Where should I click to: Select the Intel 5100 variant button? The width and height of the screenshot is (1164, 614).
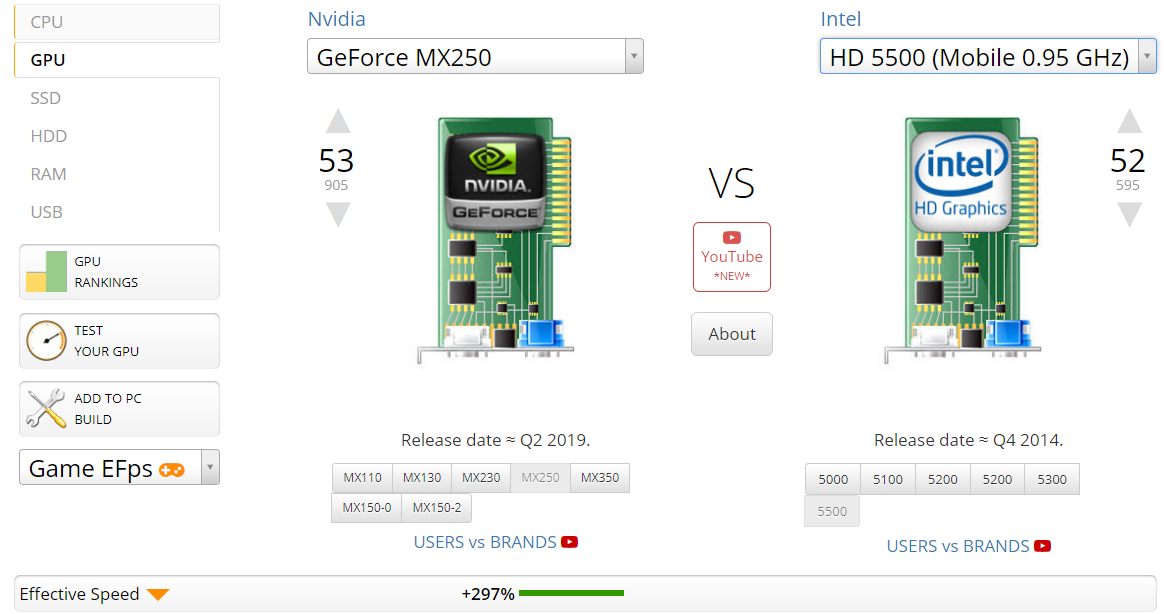coord(888,480)
